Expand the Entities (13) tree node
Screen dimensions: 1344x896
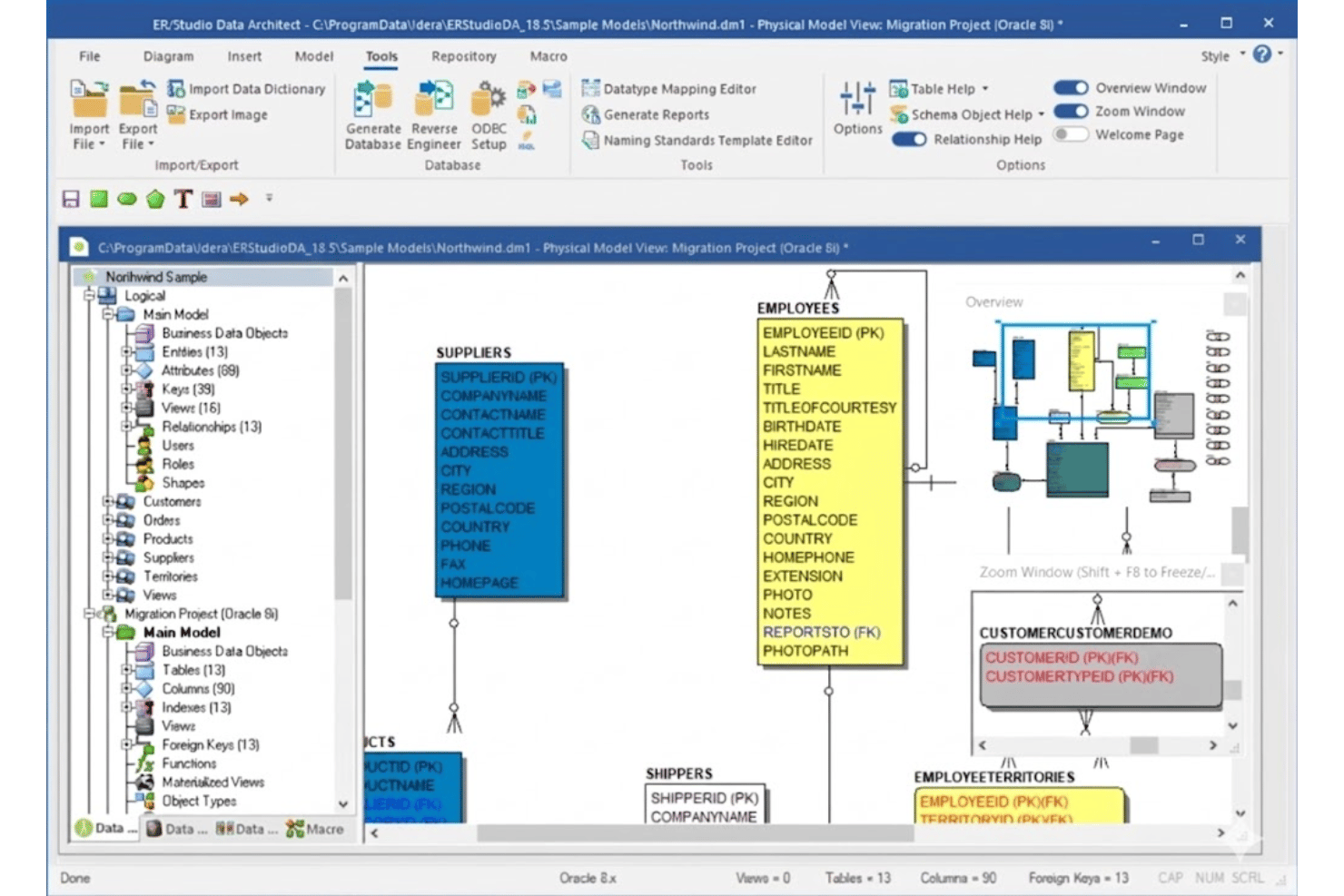pos(126,352)
